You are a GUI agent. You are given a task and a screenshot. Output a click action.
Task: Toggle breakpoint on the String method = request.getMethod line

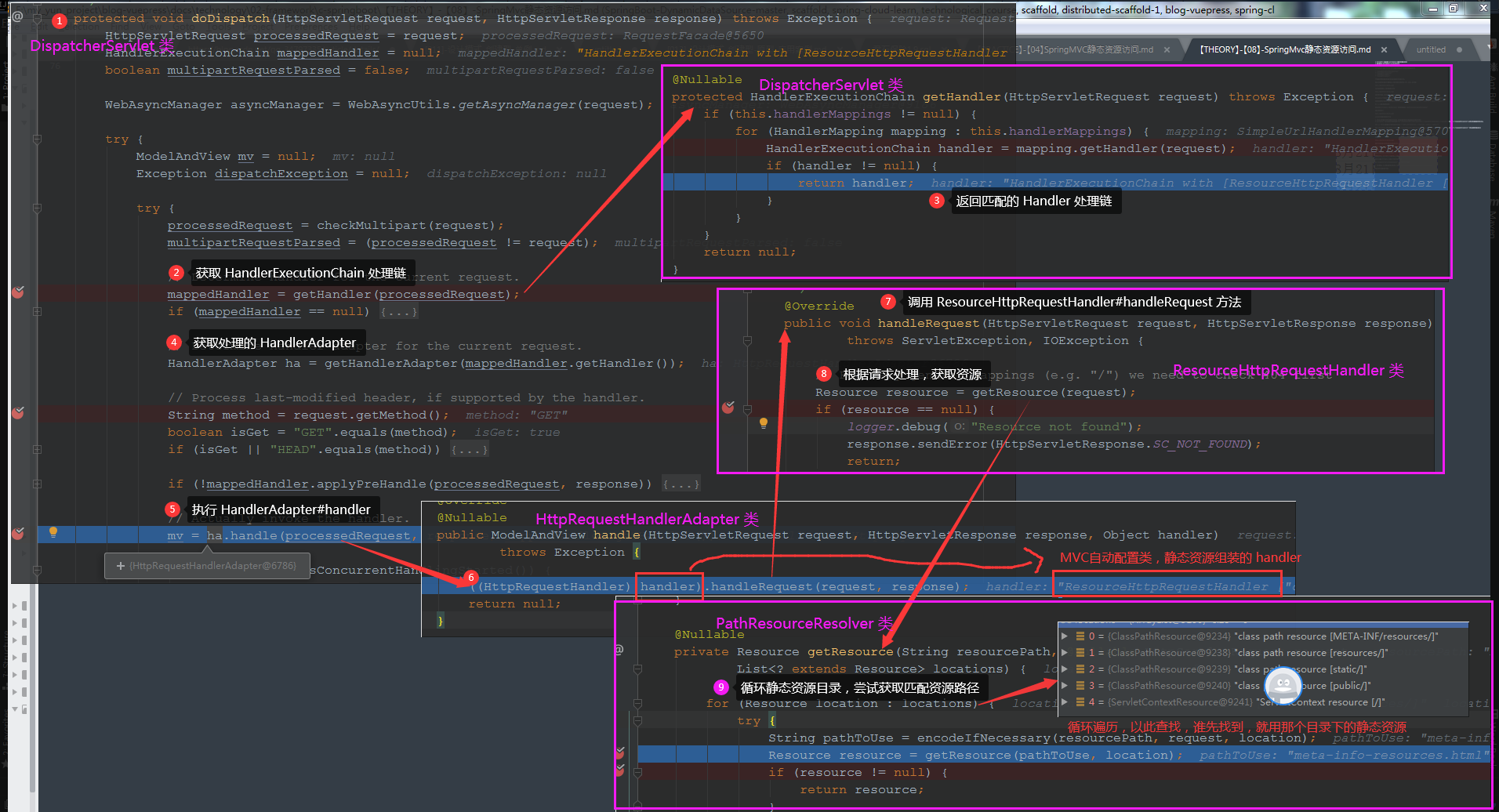tap(18, 412)
